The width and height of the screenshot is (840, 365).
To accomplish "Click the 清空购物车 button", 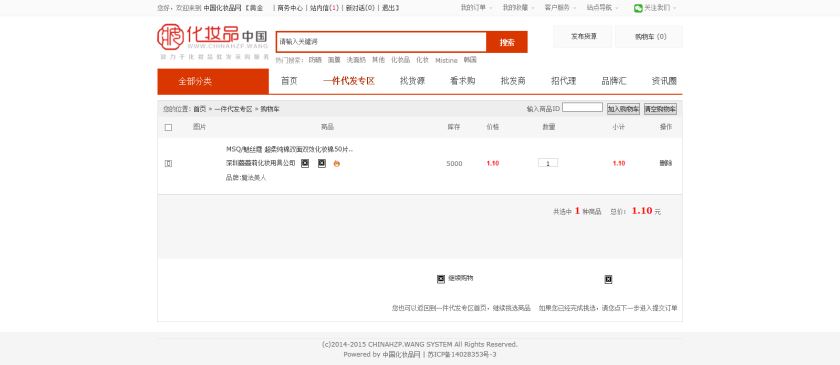I will (661, 109).
